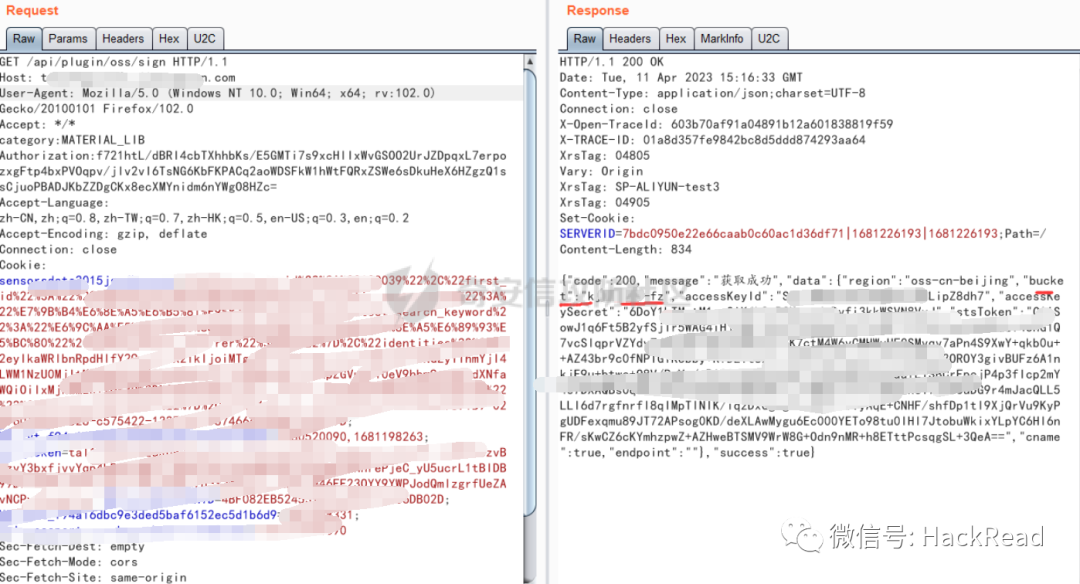Image resolution: width=1080 pixels, height=584 pixels.
Task: Open the Request Hex tab
Action: point(169,39)
